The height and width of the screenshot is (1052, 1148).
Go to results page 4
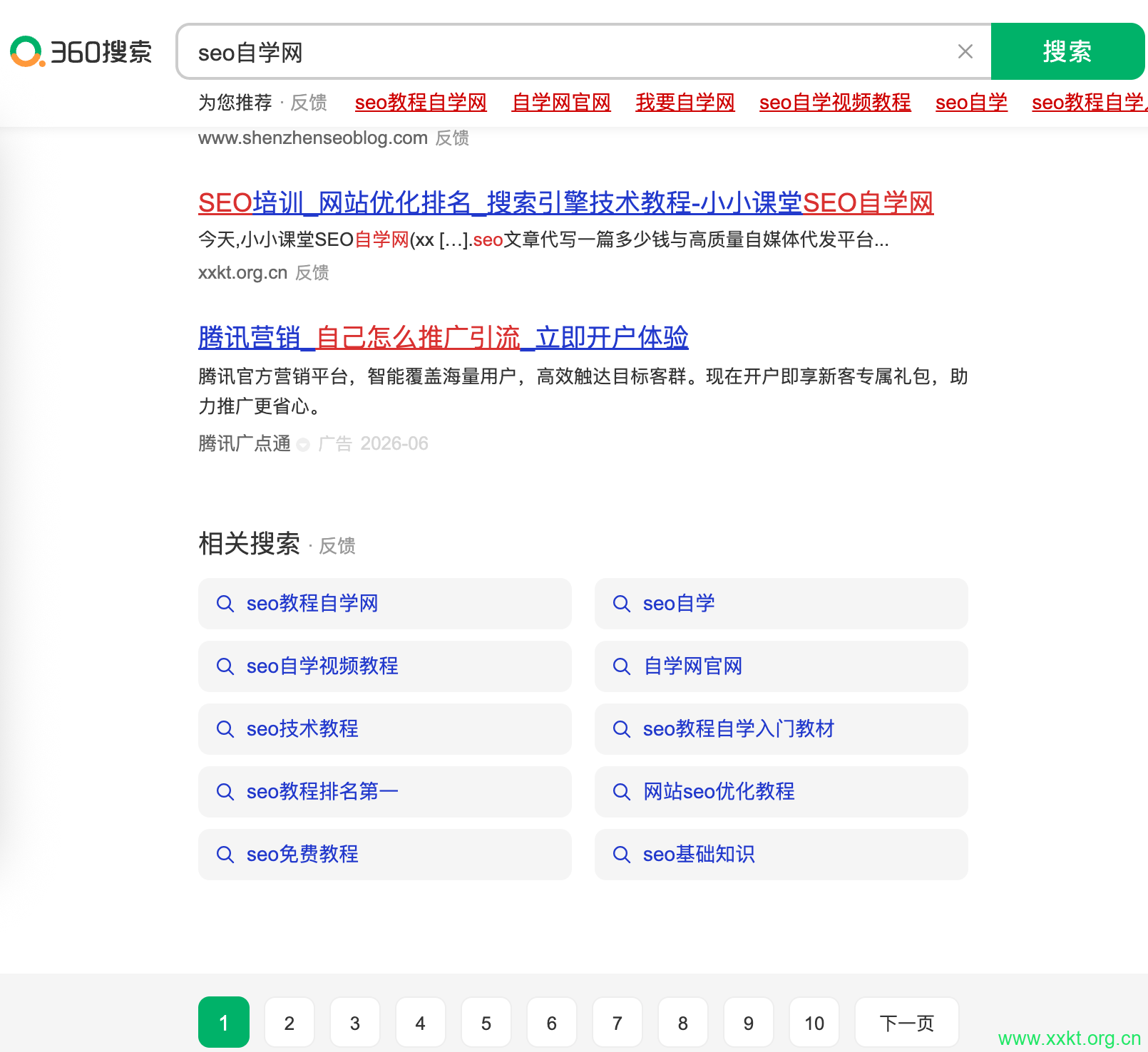tap(421, 1022)
